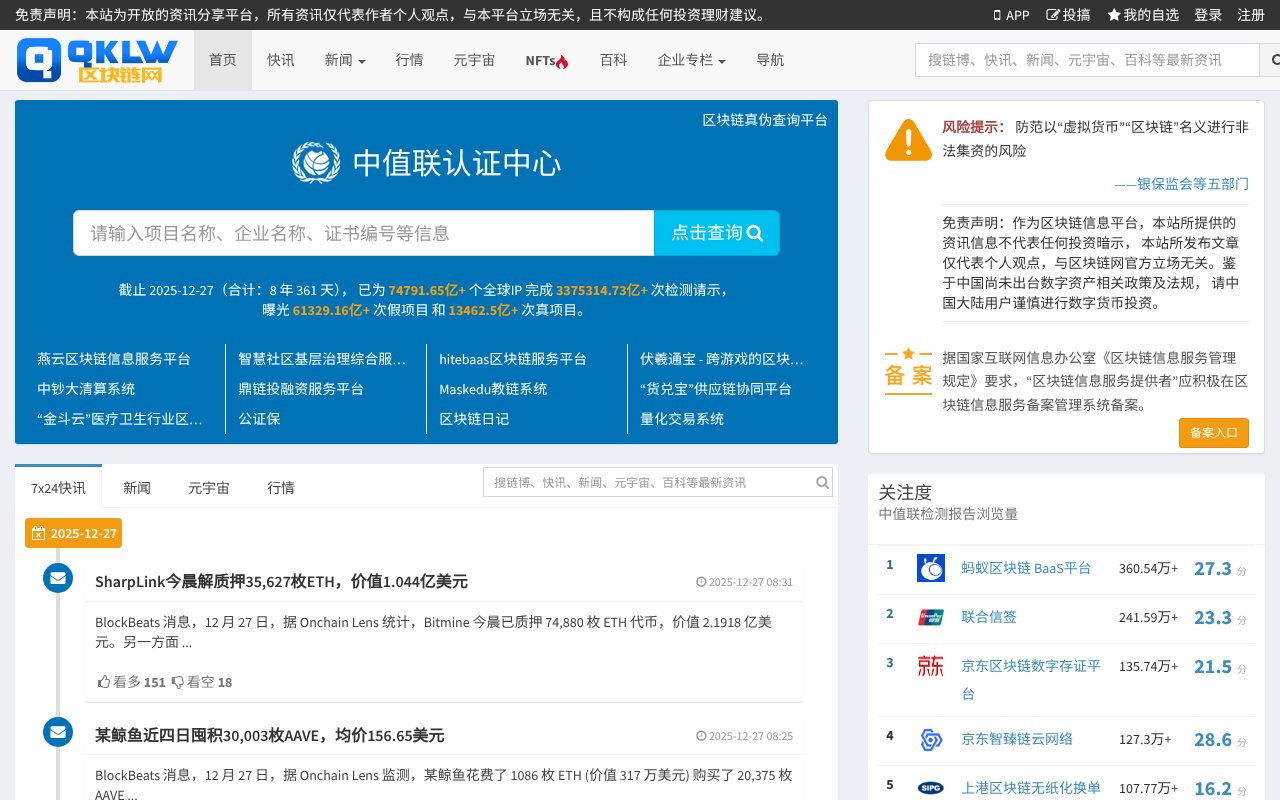
Task: Click the calendar icon on the 2025-12-27 date badge
Action: 38,533
